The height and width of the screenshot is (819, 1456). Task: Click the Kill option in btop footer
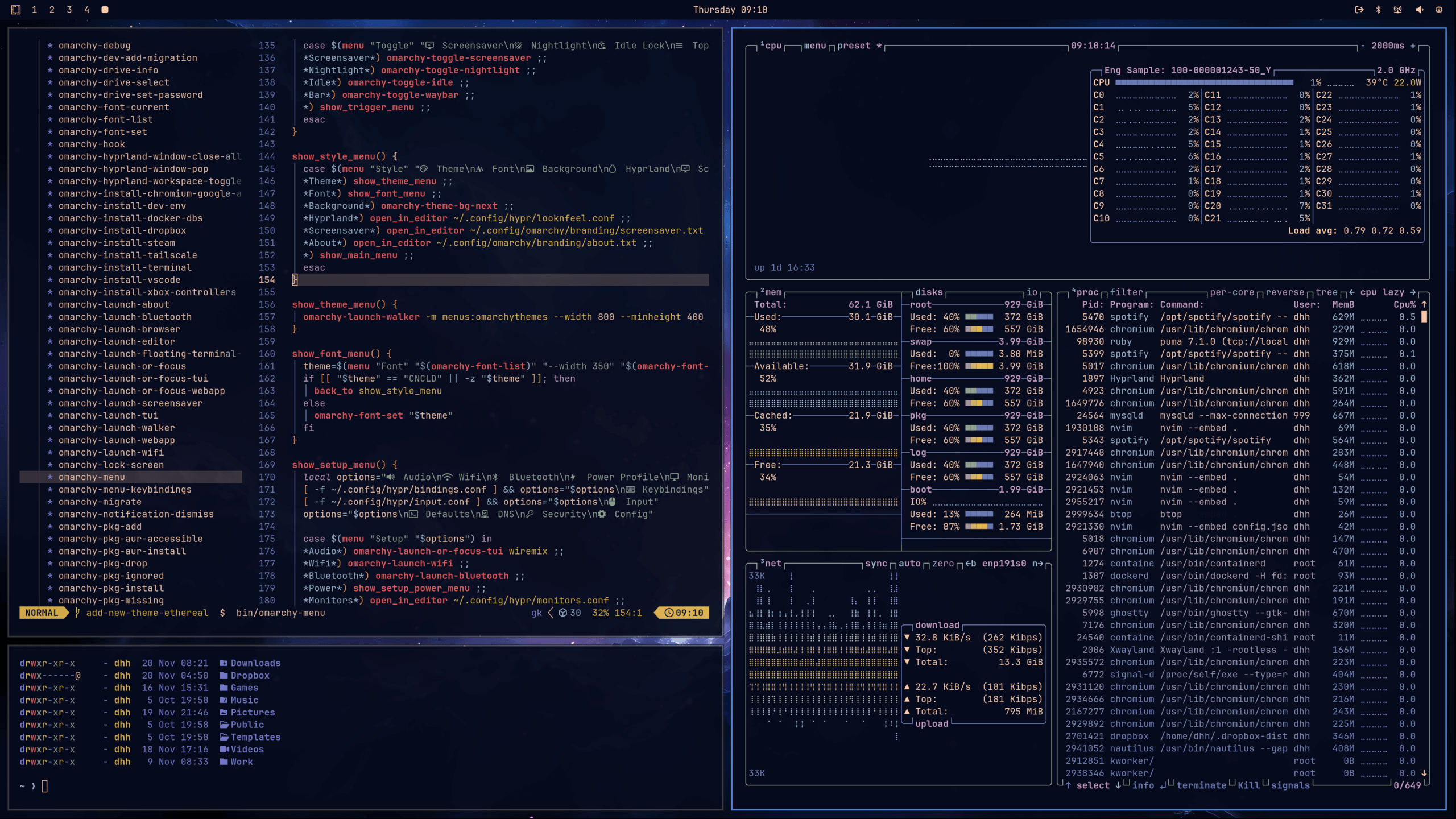click(x=1248, y=785)
